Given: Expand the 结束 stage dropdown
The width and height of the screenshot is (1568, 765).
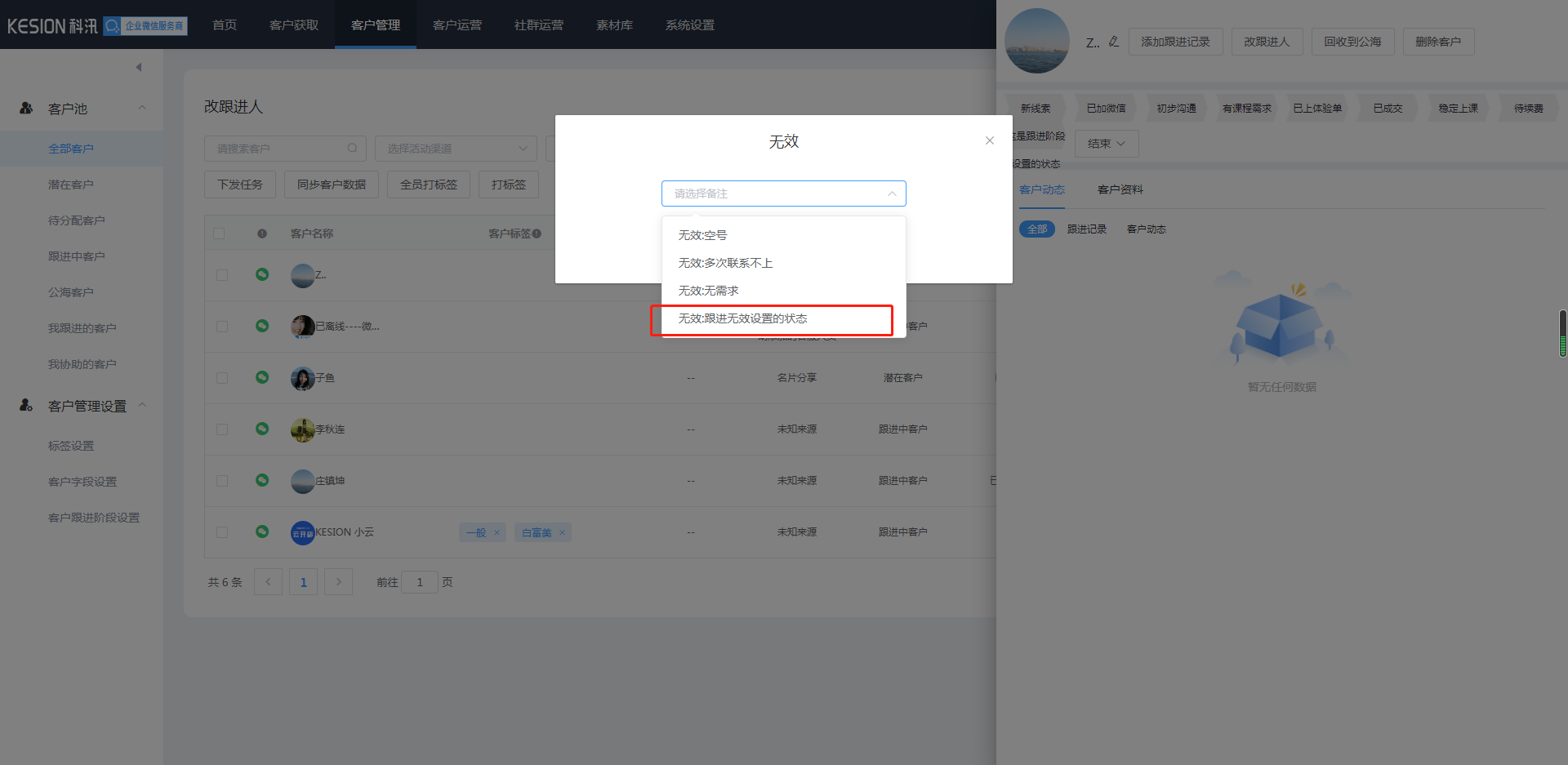Looking at the screenshot, I should [x=1106, y=144].
